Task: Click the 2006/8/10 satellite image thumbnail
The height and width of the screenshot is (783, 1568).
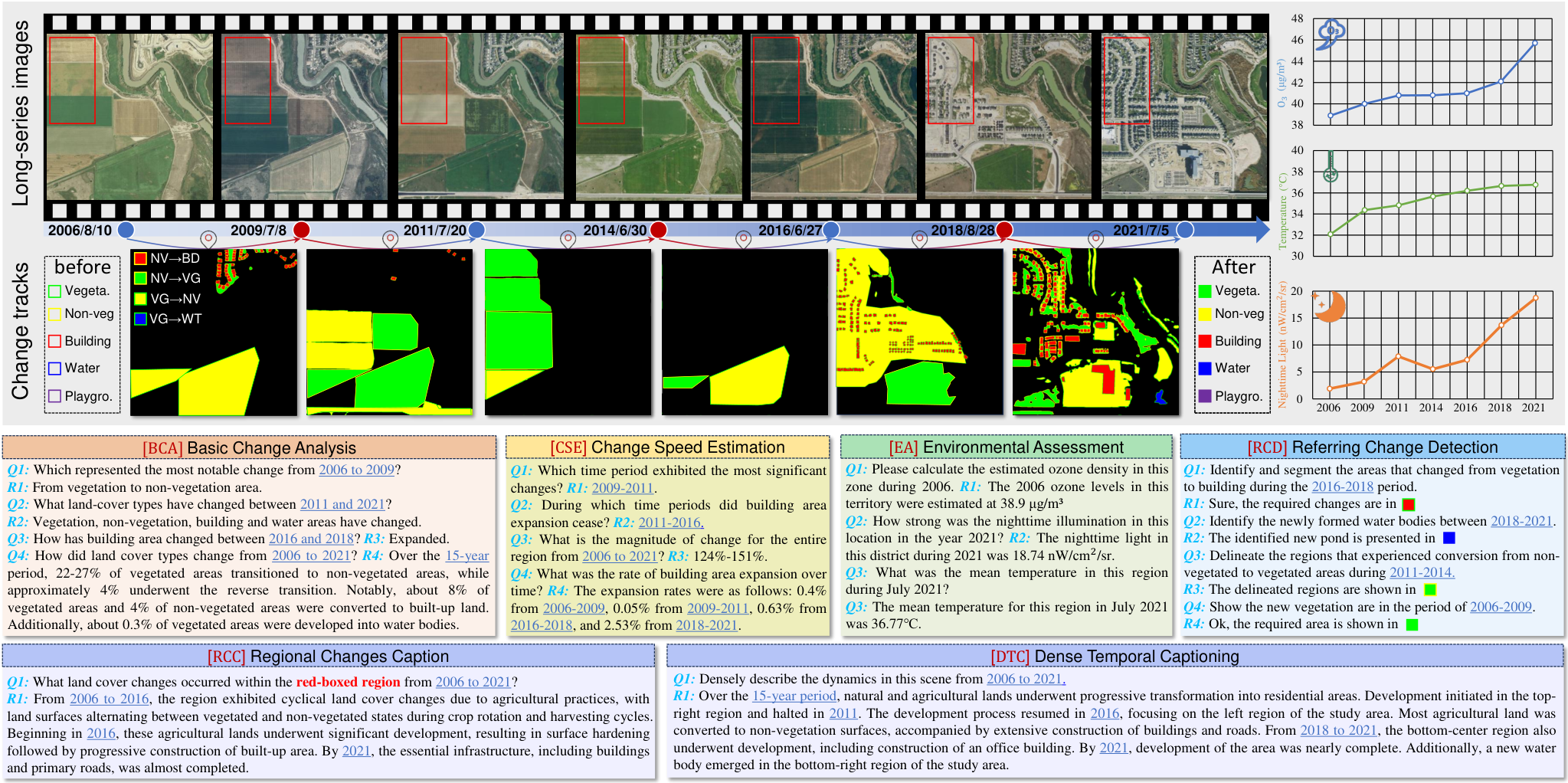Action: tap(129, 116)
